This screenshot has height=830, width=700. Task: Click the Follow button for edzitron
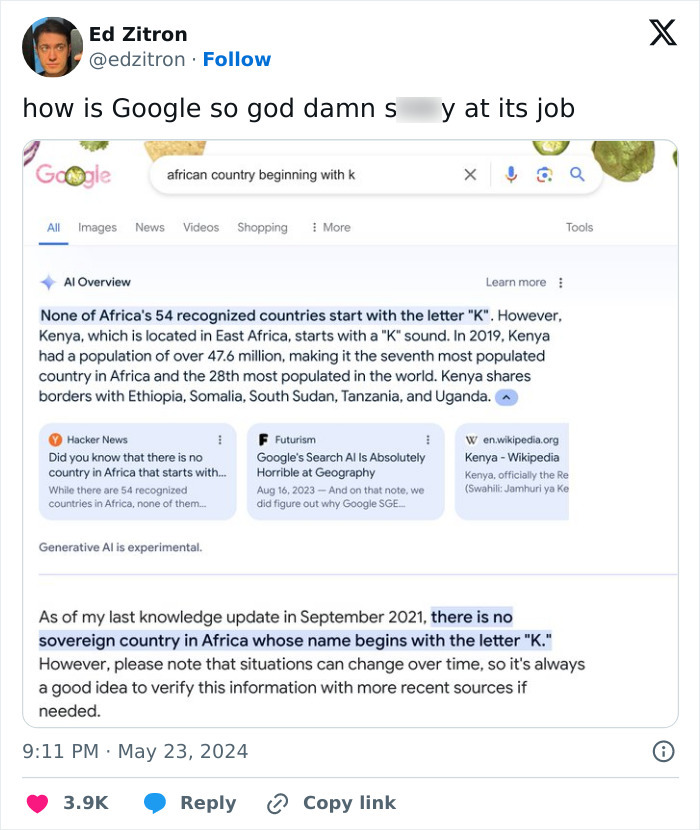237,59
